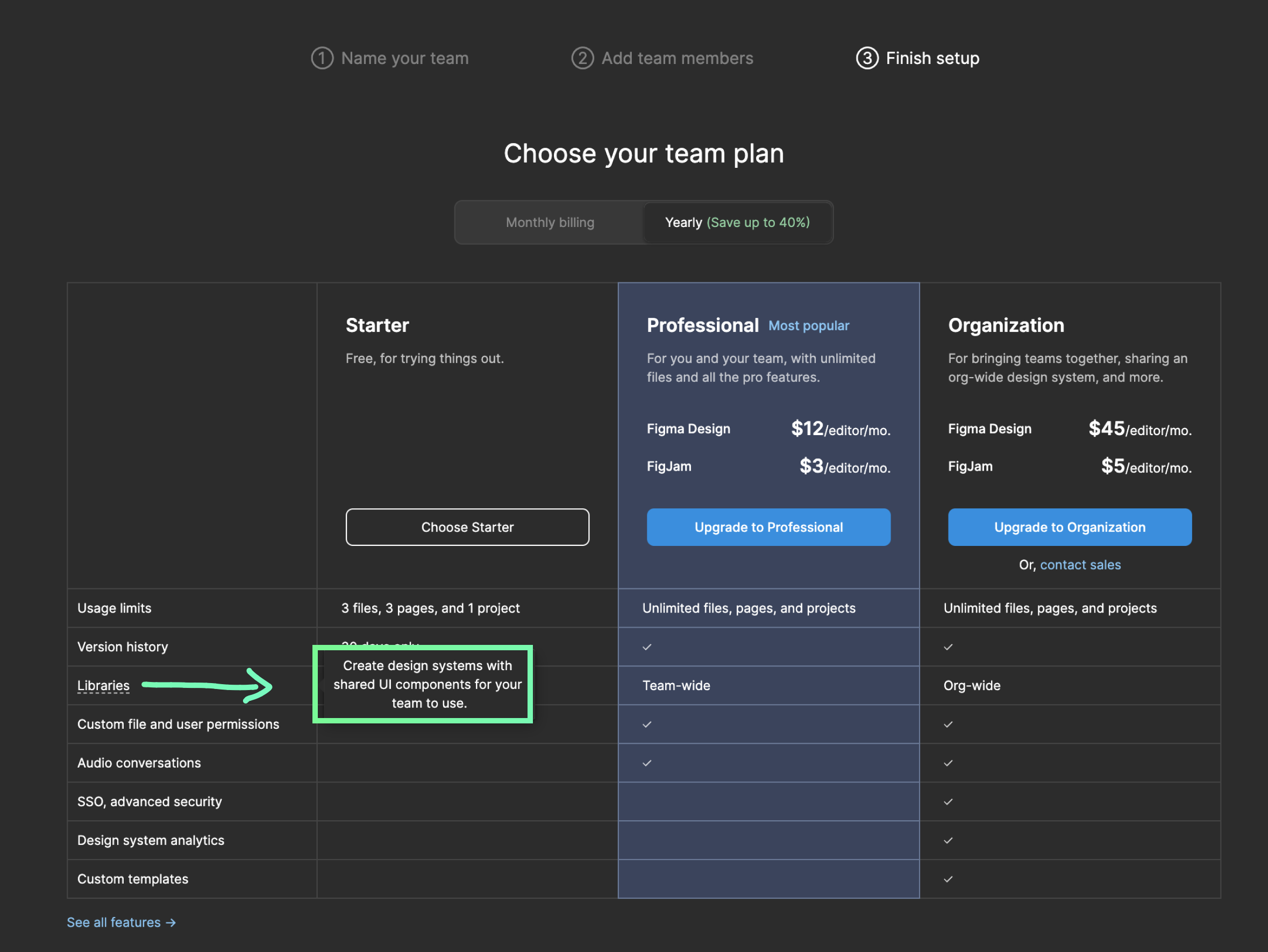Click the Custom templates row label

click(x=132, y=879)
